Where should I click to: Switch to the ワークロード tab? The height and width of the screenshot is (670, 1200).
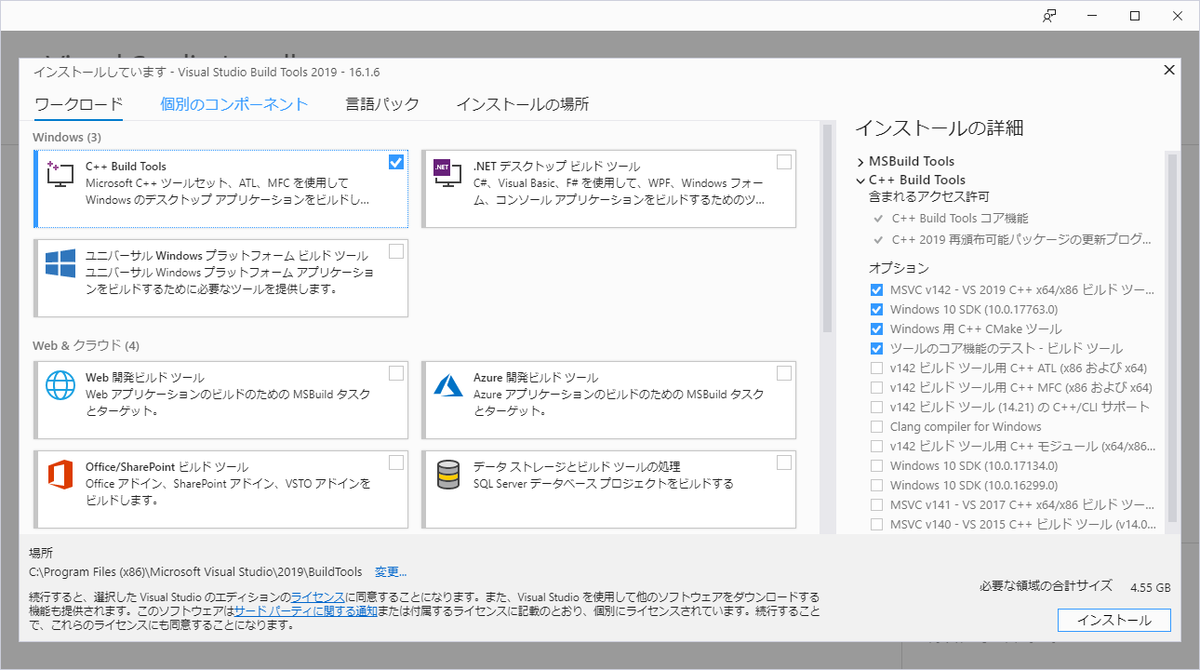(78, 104)
